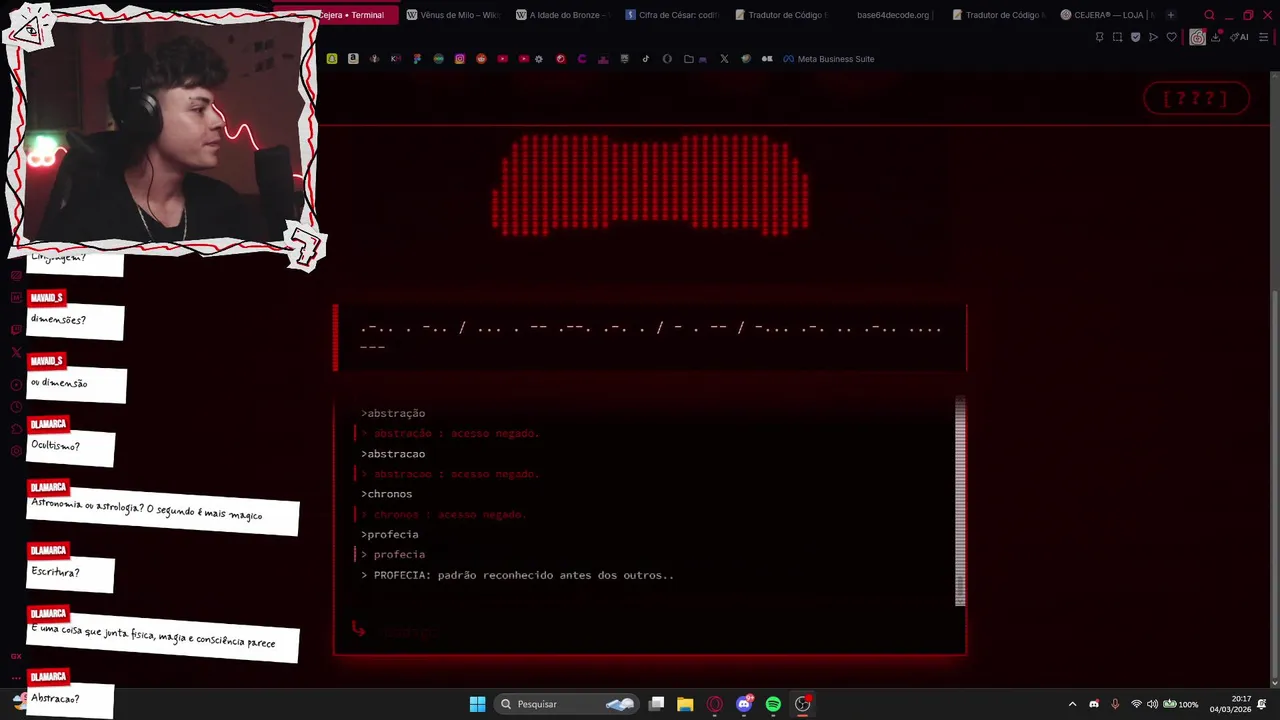Open the AI assistant button in toolbar
1280x720 pixels.
click(x=1240, y=37)
